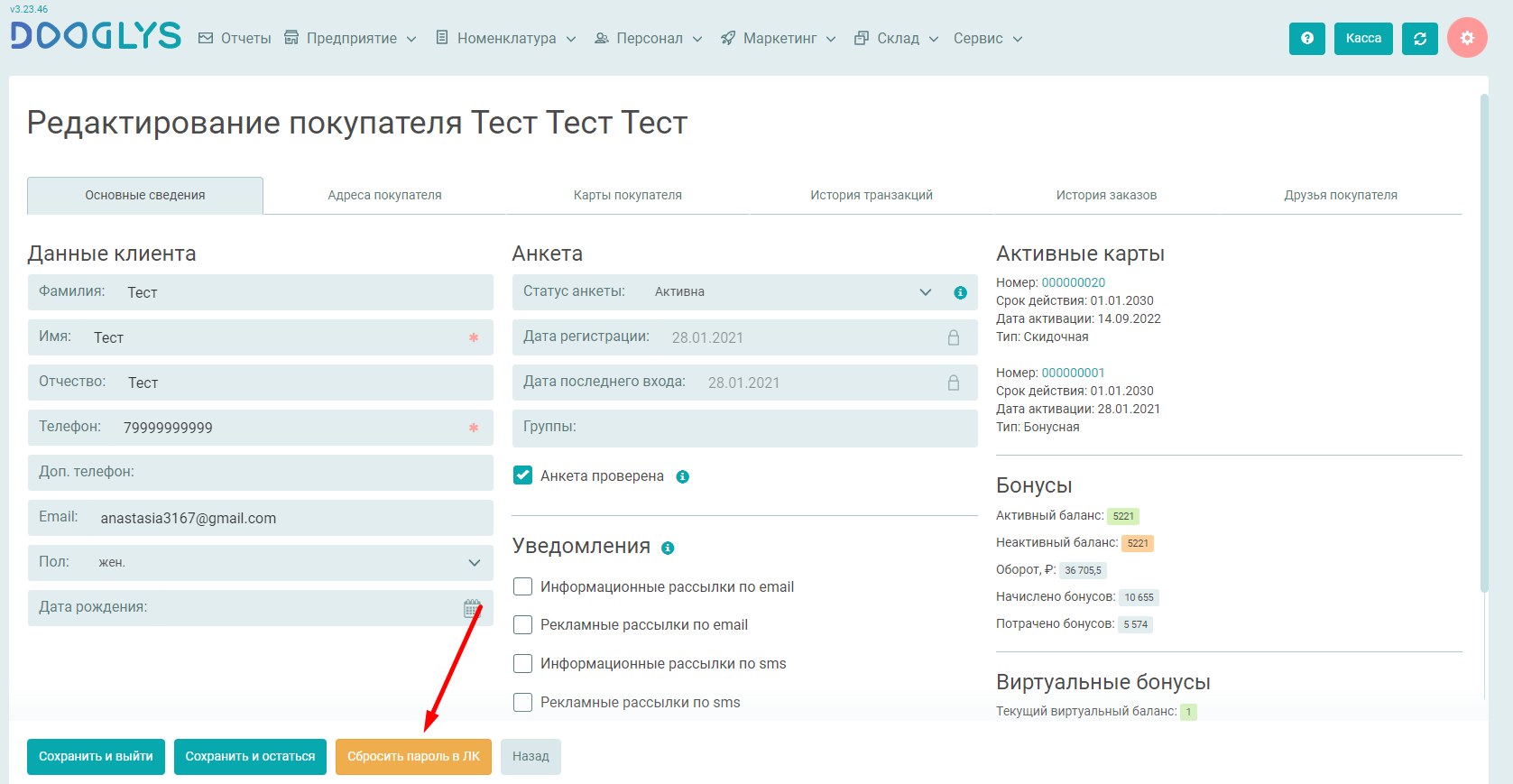Click the Начислено бонусов 10 655 value

pyautogui.click(x=1139, y=597)
